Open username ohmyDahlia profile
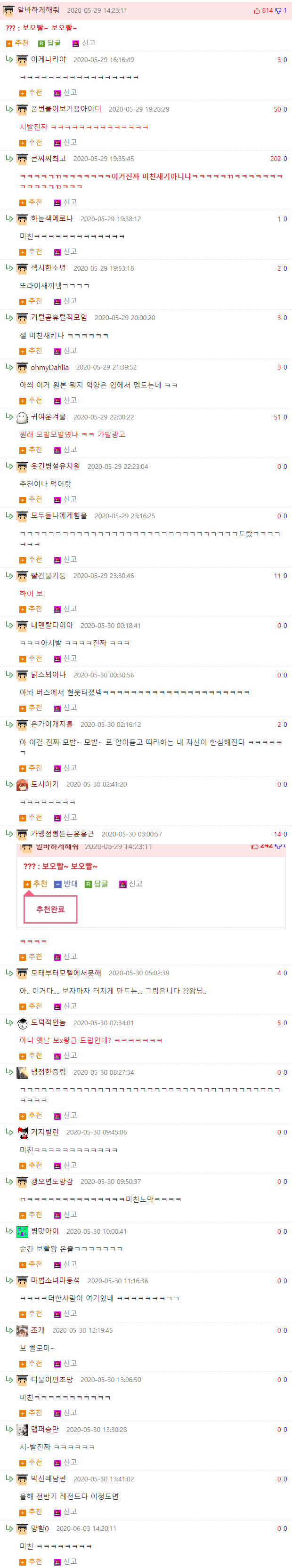The width and height of the screenshot is (292, 1568). click(x=50, y=368)
